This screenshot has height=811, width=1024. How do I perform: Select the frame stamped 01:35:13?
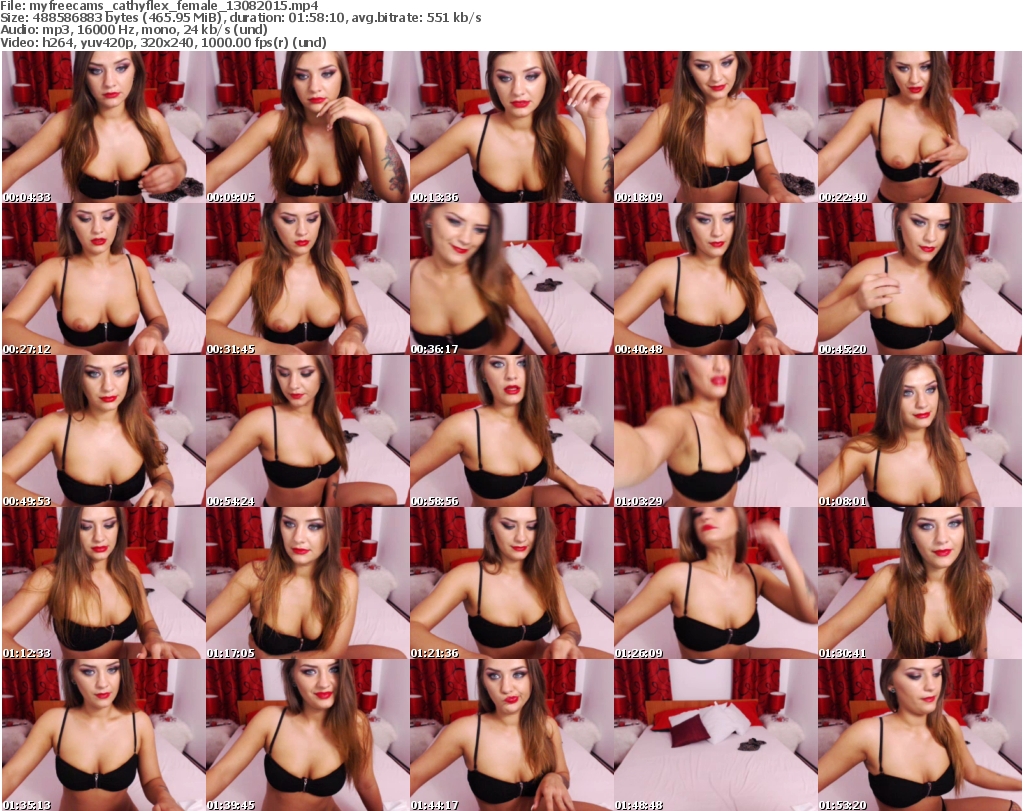coord(104,735)
